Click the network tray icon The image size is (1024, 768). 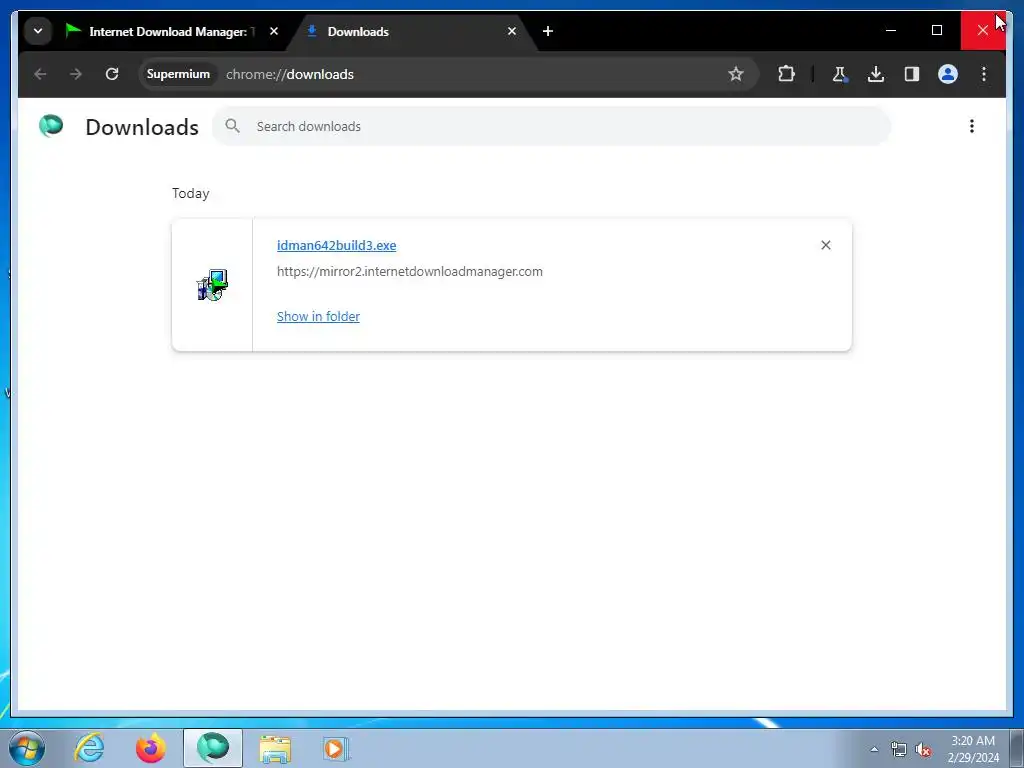899,750
